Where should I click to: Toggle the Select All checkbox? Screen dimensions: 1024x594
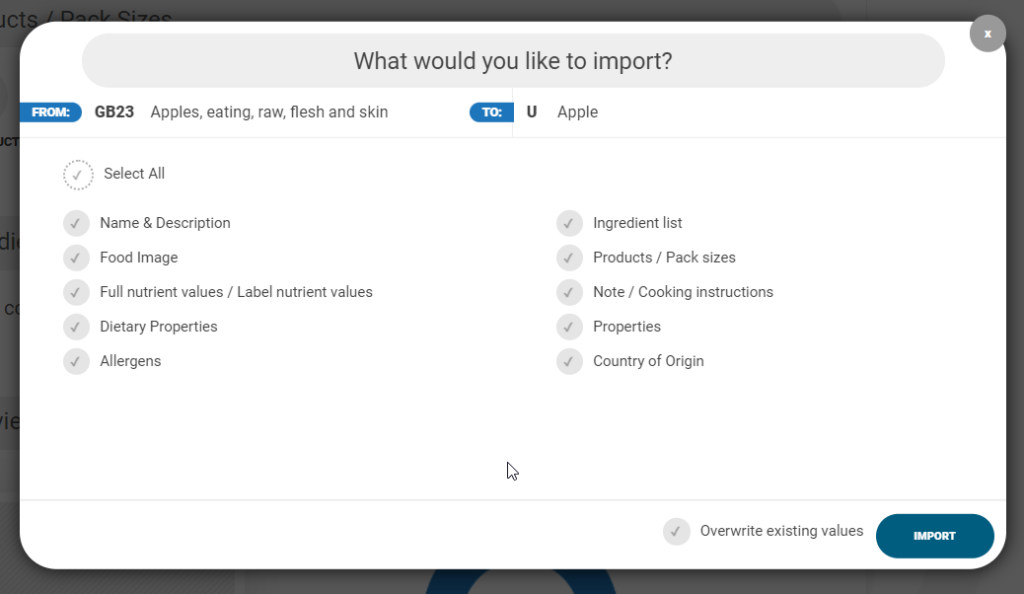(x=78, y=174)
